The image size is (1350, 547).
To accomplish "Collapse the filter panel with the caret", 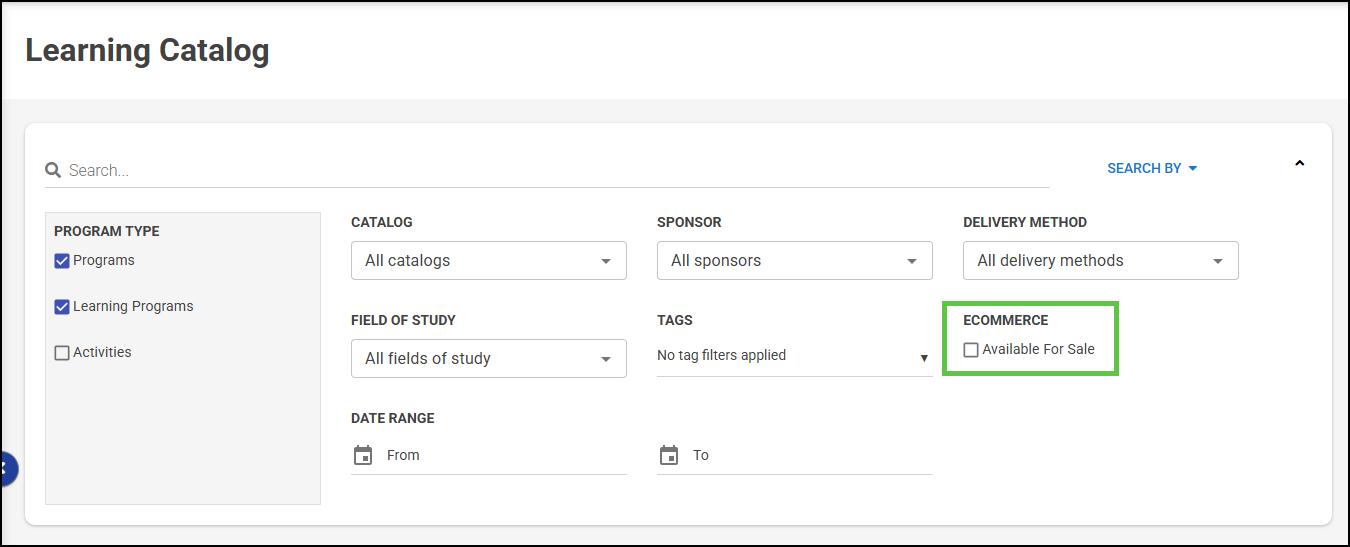I will [x=1299, y=163].
